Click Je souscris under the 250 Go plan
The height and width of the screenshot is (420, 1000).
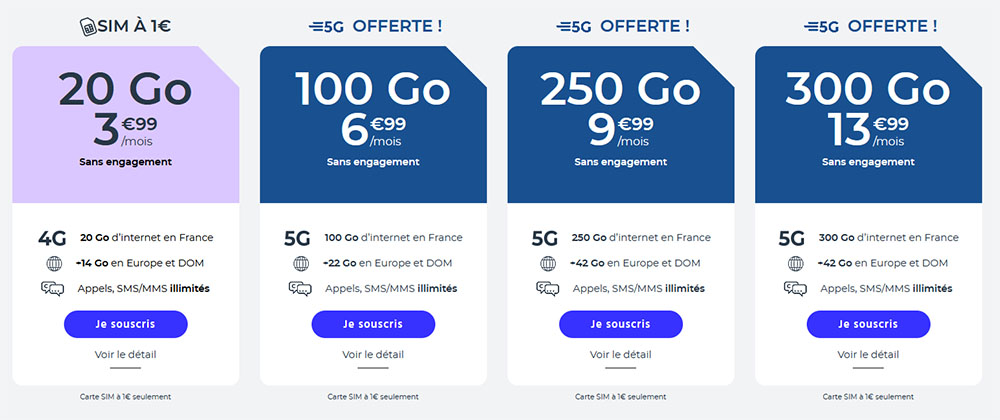pyautogui.click(x=621, y=324)
